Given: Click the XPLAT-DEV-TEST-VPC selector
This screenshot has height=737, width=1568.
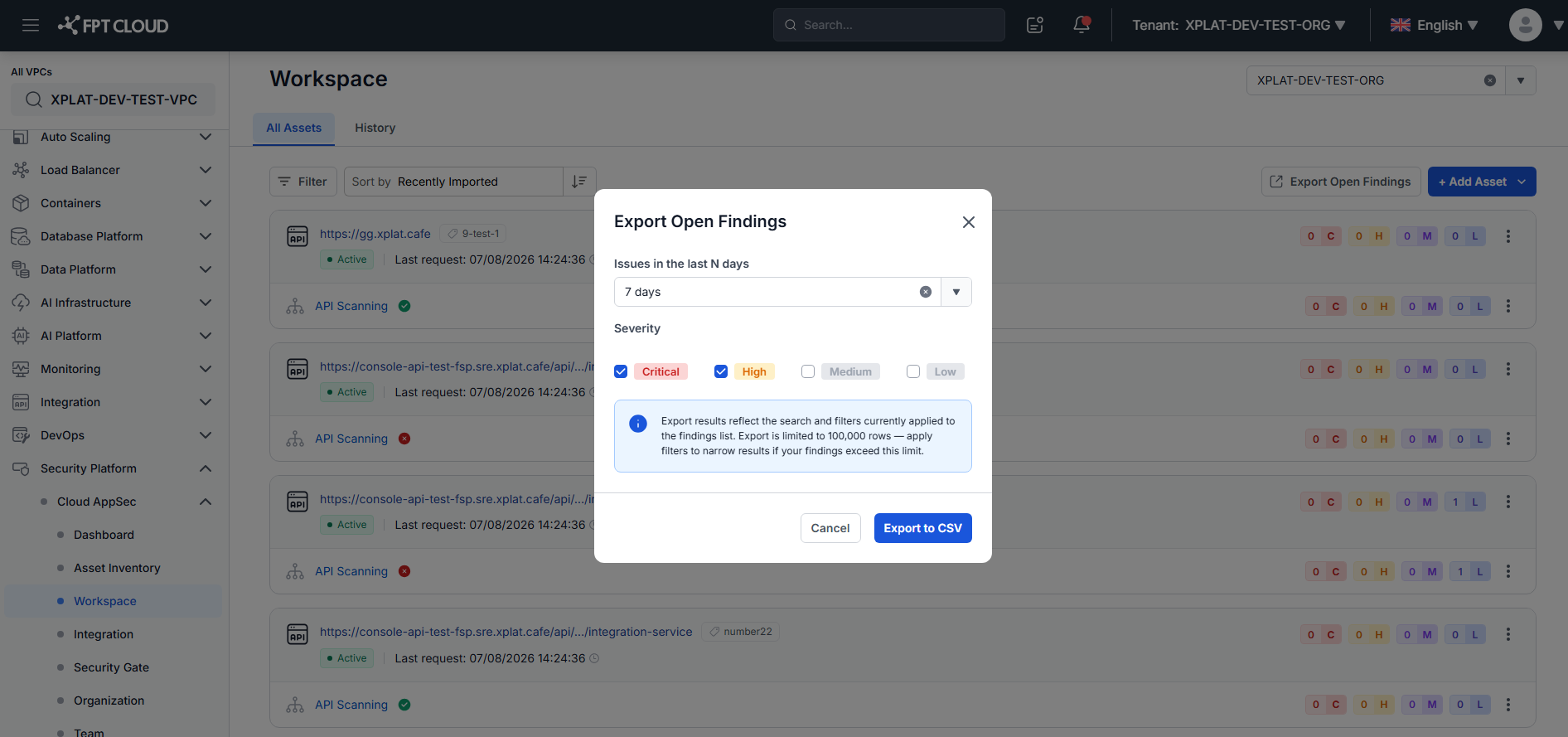Looking at the screenshot, I should click(113, 99).
